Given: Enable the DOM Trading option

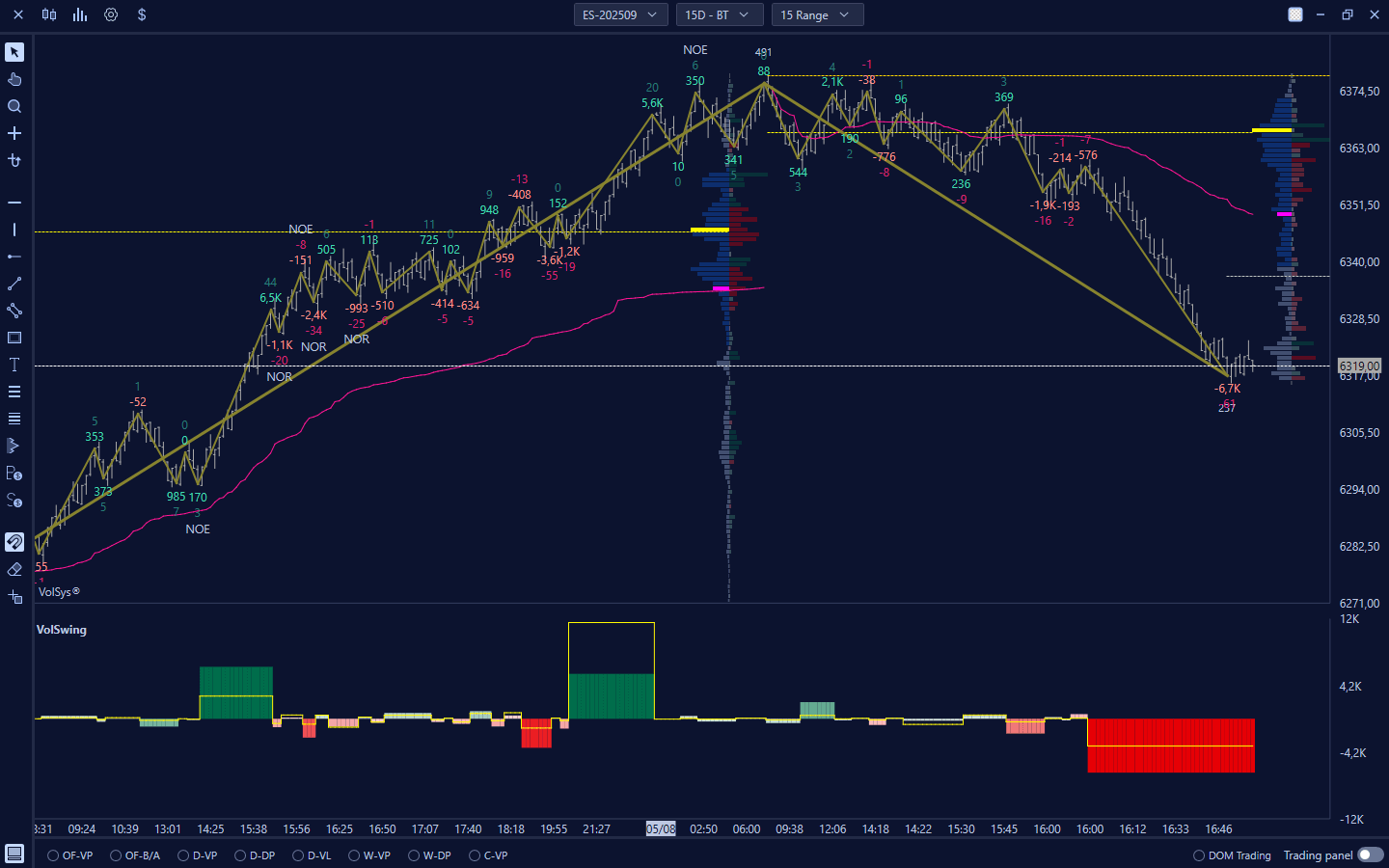Looking at the screenshot, I should [x=1199, y=855].
